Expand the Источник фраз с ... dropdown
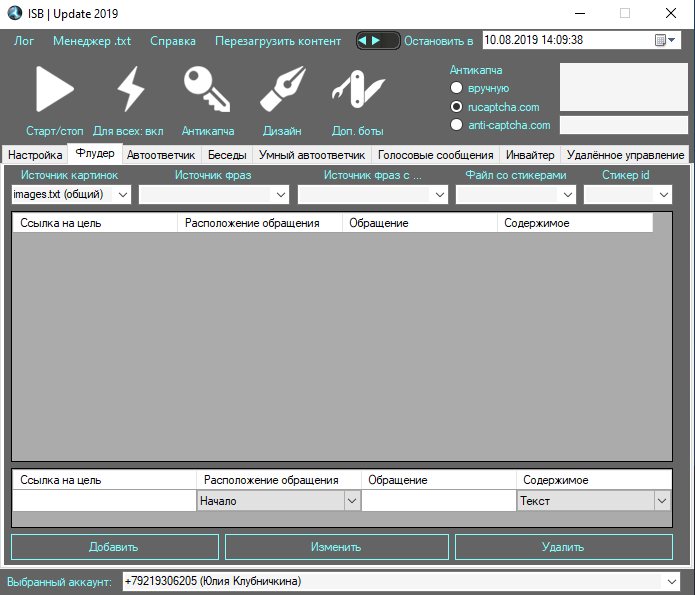This screenshot has width=695, height=595. 439,194
